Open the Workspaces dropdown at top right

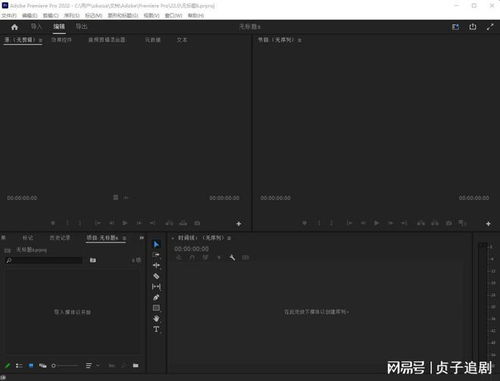click(456, 27)
